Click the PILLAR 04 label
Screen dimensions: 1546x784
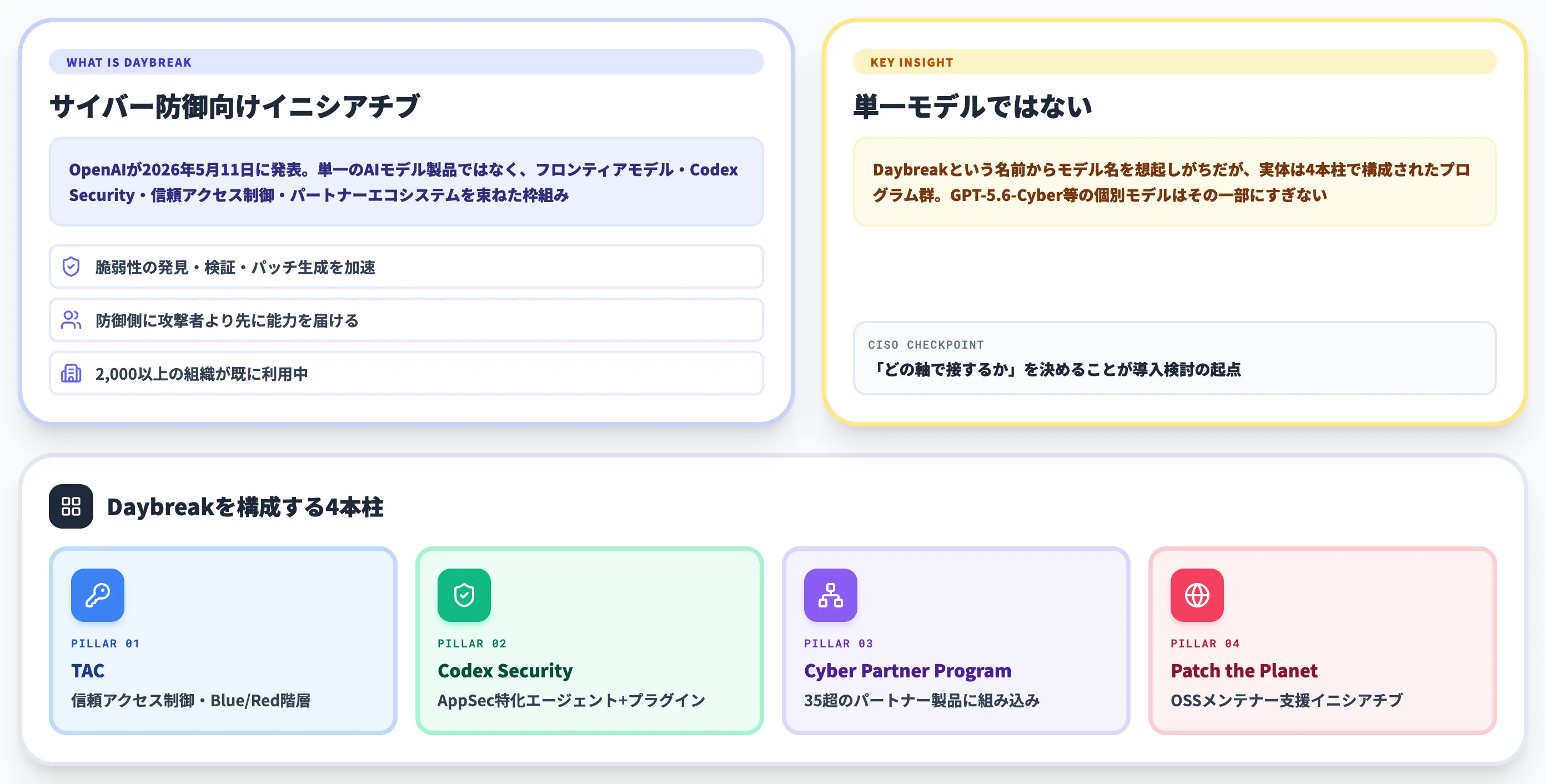click(x=1205, y=643)
